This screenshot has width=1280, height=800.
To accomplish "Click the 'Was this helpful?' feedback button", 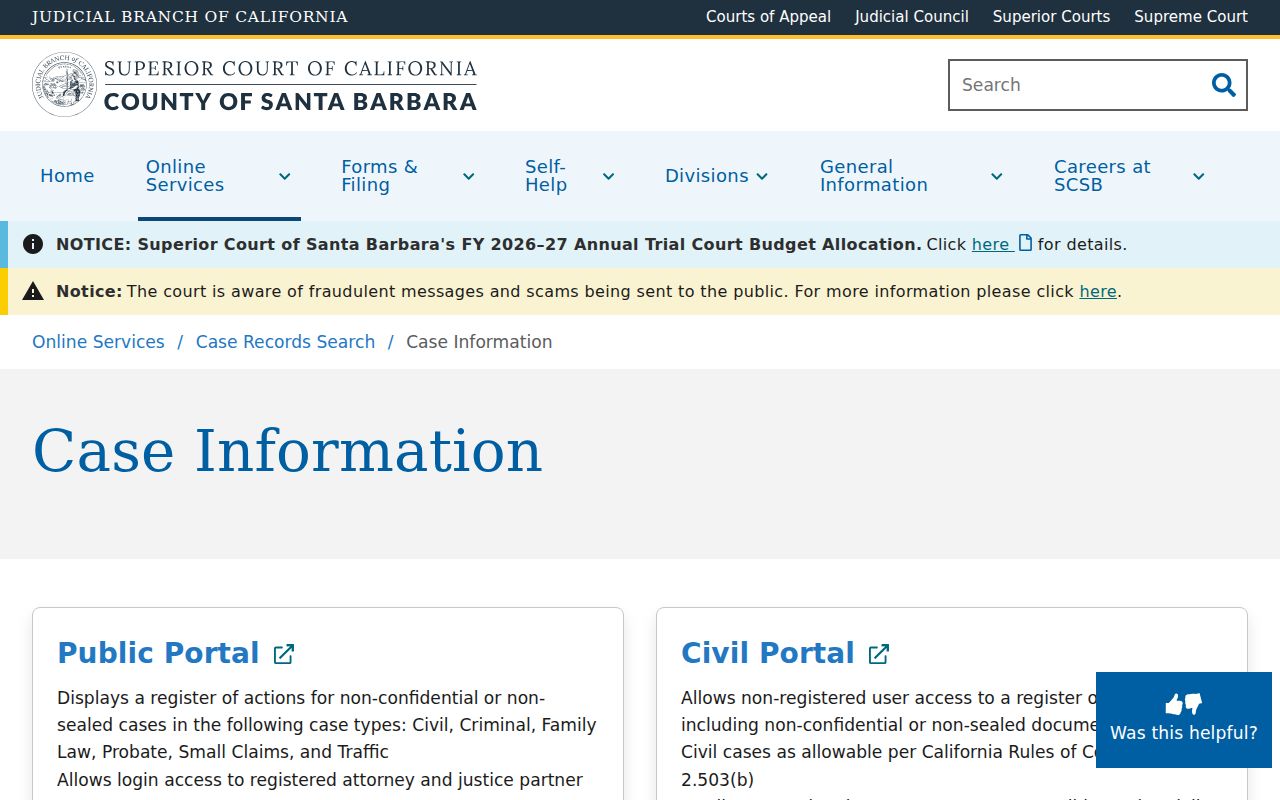I will coord(1184,720).
